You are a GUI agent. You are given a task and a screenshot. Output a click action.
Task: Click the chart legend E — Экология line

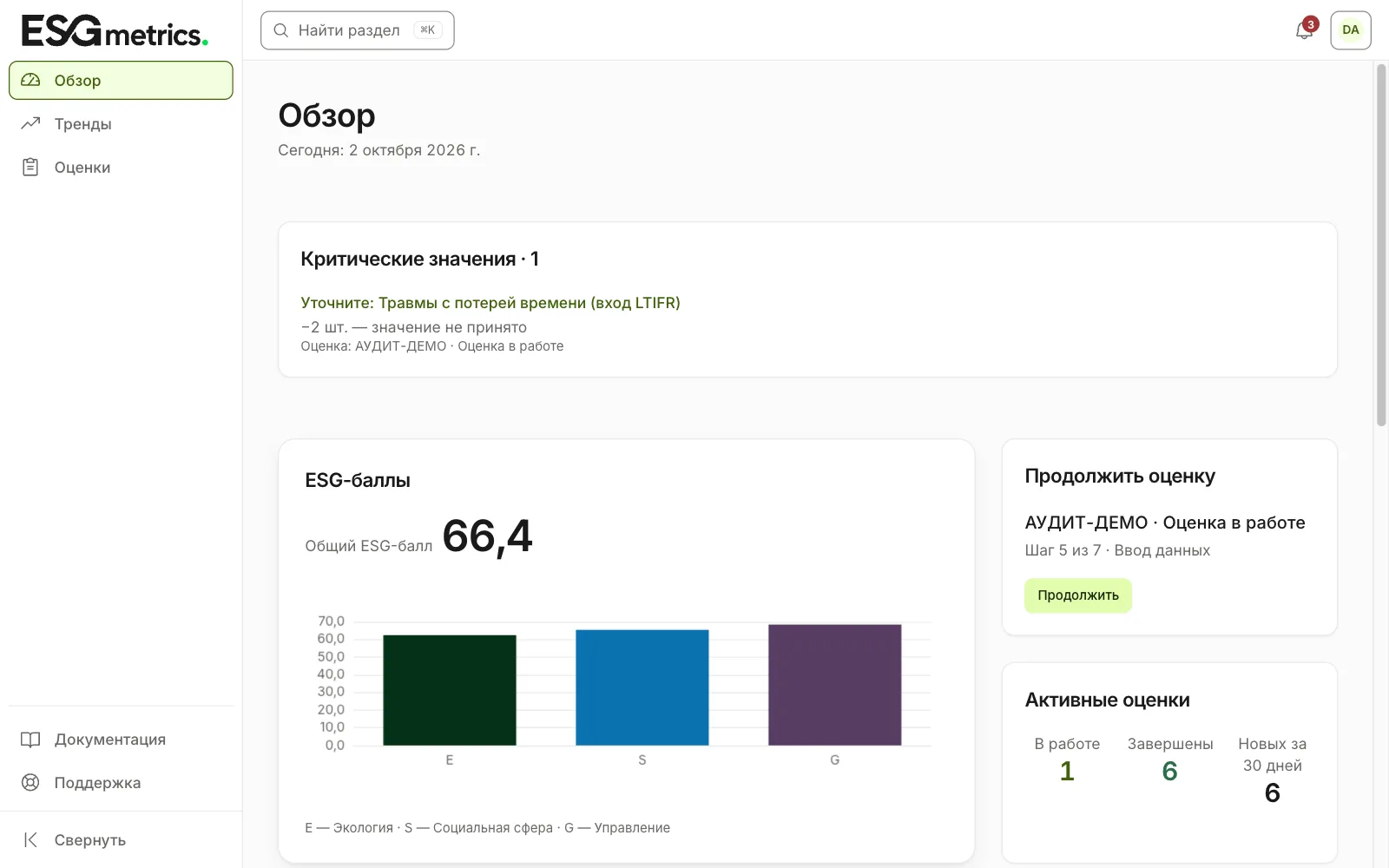488,828
